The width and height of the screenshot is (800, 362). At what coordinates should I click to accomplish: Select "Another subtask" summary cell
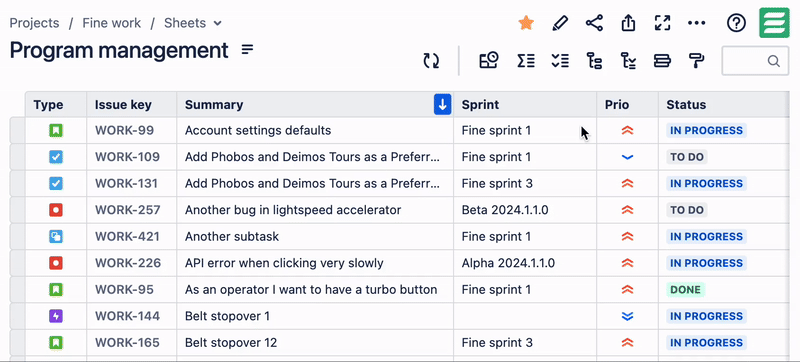(x=315, y=237)
